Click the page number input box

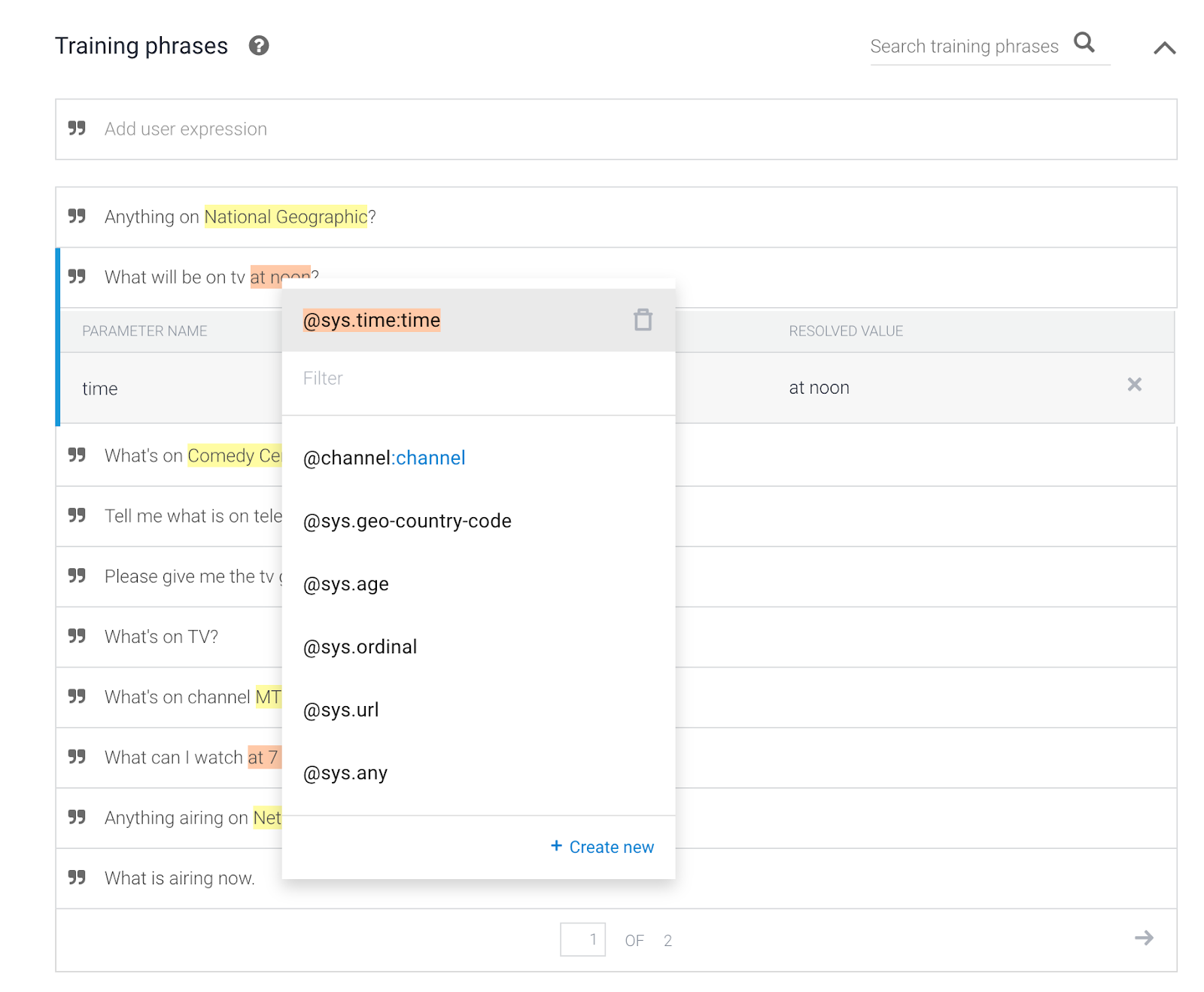click(582, 939)
